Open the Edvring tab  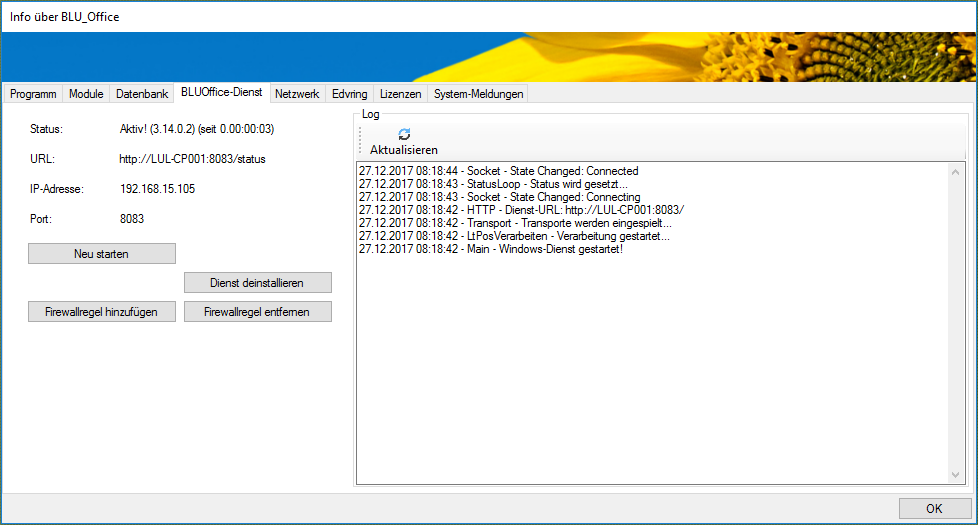coord(349,94)
